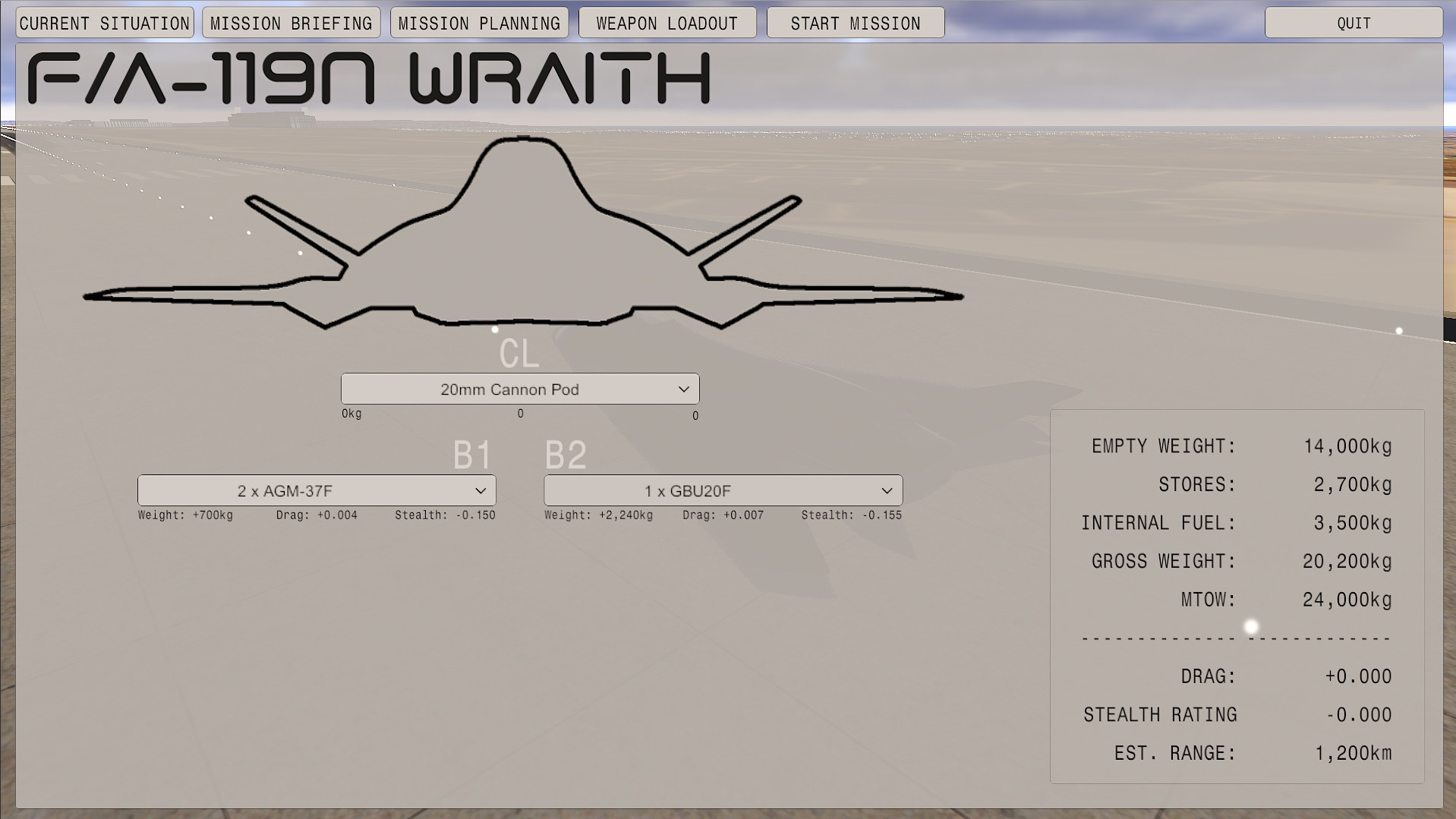Click the chevron on the 20mm Cannon Pod selector
Screen dimensions: 1456x819
(684, 389)
